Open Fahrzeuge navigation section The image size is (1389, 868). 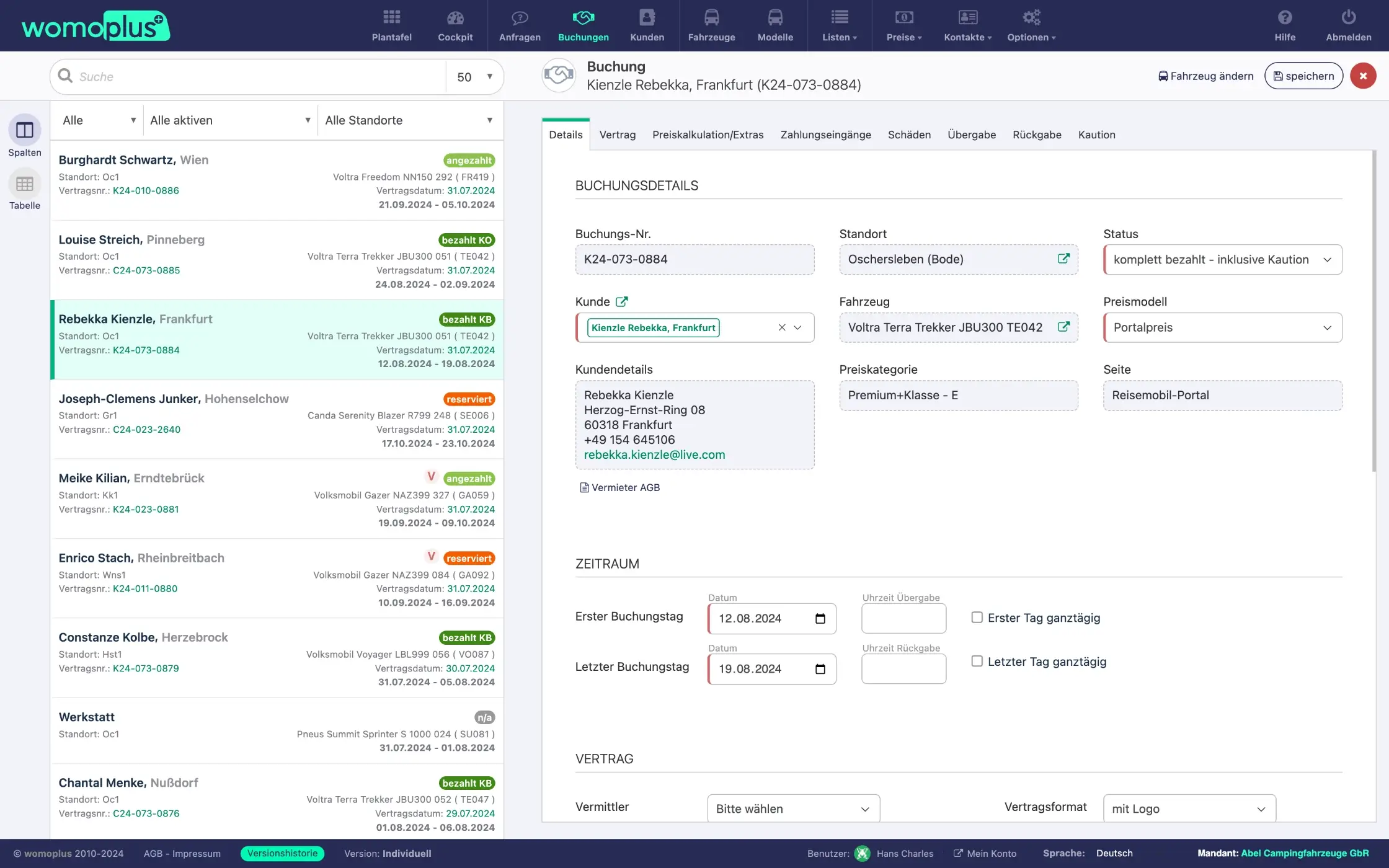tap(711, 25)
